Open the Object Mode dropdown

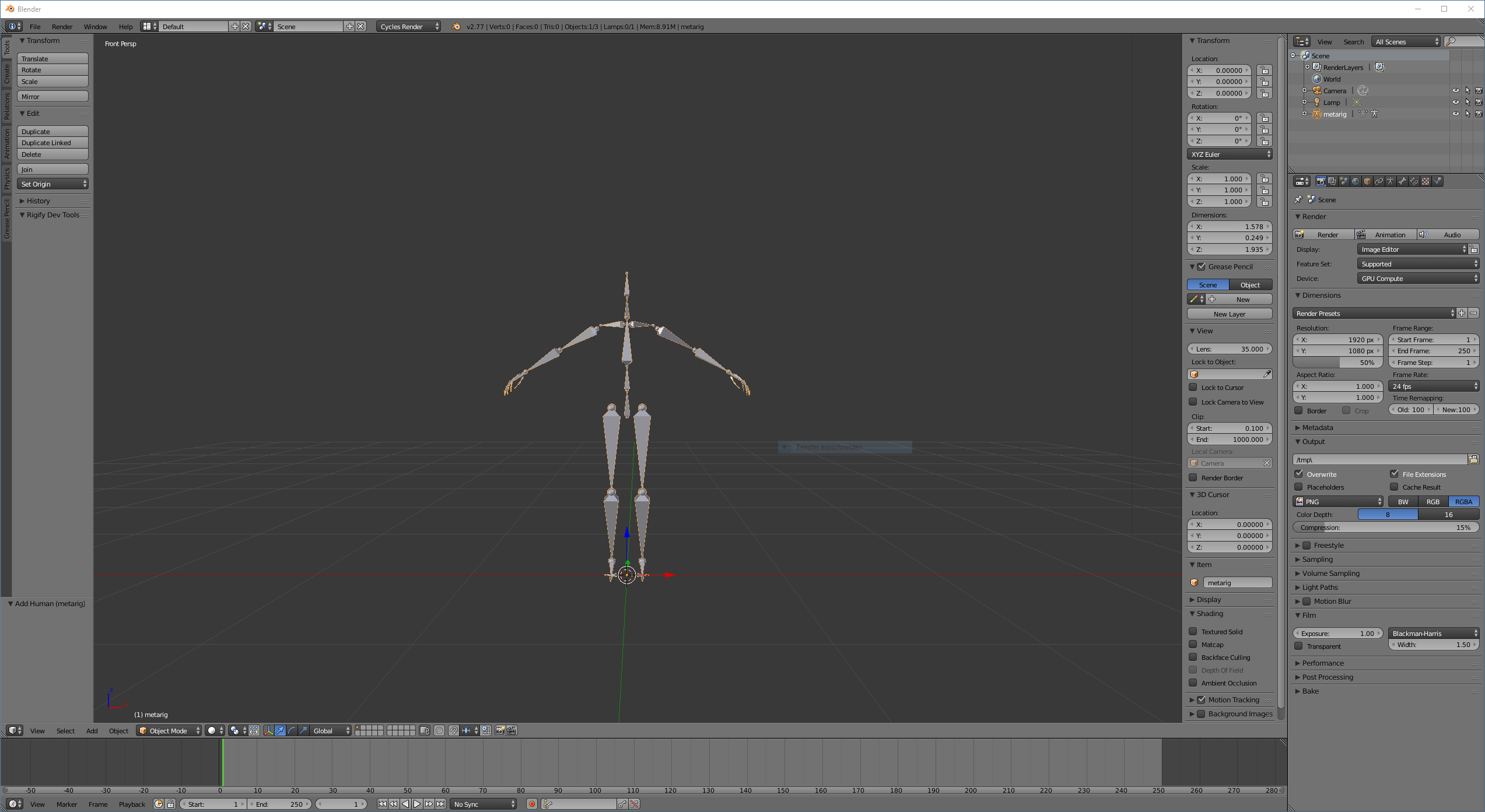[169, 730]
